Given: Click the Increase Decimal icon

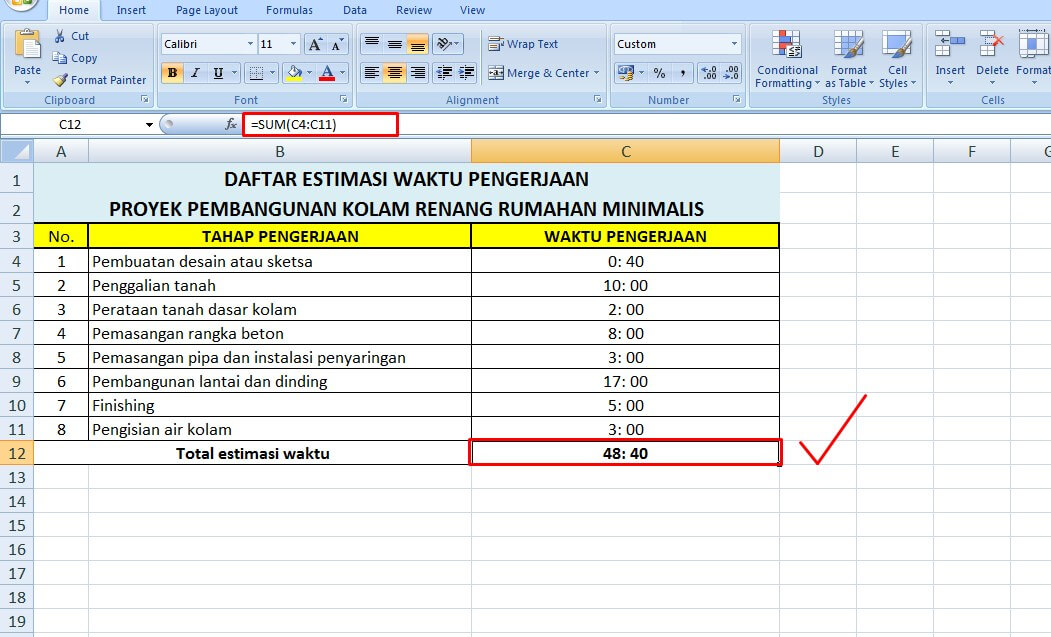Looking at the screenshot, I should pos(710,73).
